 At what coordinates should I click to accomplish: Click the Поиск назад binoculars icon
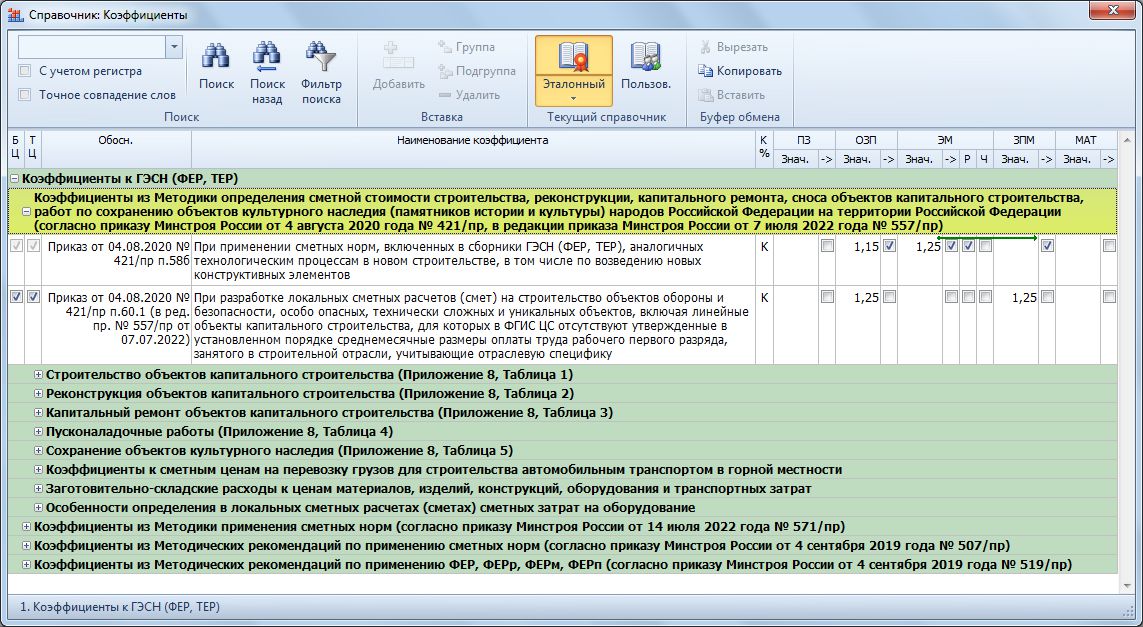point(267,57)
